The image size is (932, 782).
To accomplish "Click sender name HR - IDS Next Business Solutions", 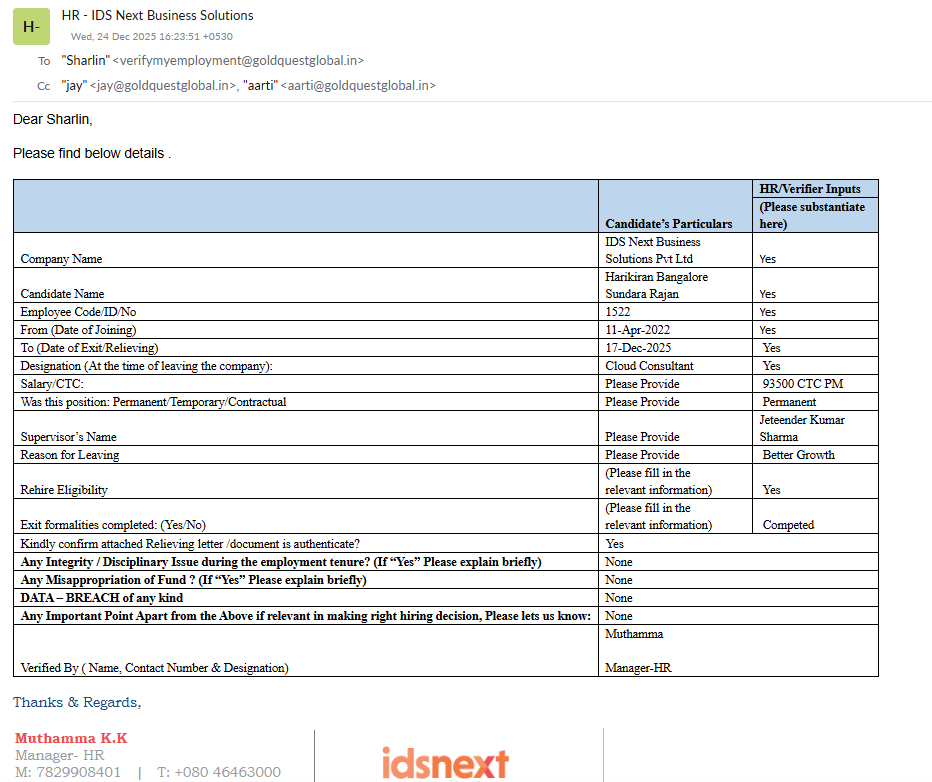I will 158,15.
